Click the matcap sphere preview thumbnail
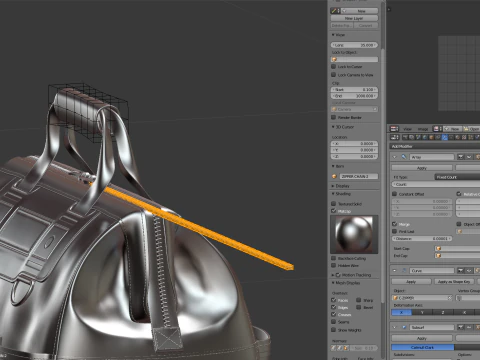Image resolution: width=480 pixels, height=360 pixels. 354,234
